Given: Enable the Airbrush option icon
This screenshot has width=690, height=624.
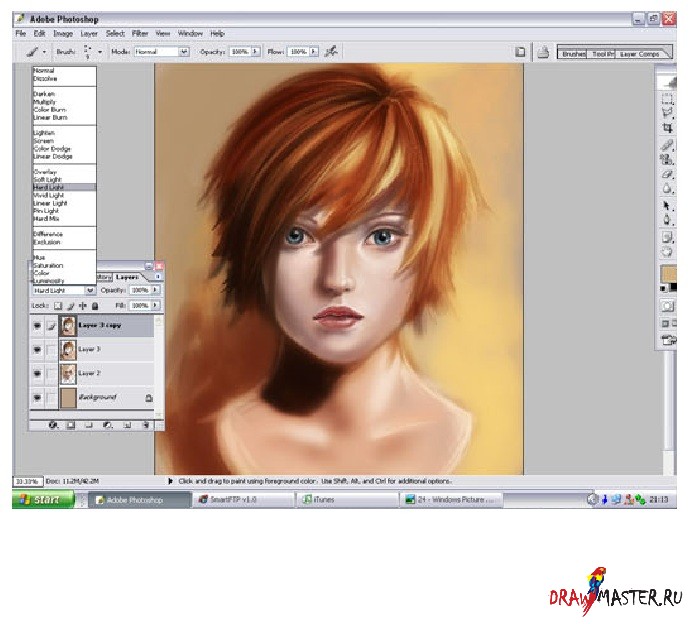Looking at the screenshot, I should coord(331,51).
